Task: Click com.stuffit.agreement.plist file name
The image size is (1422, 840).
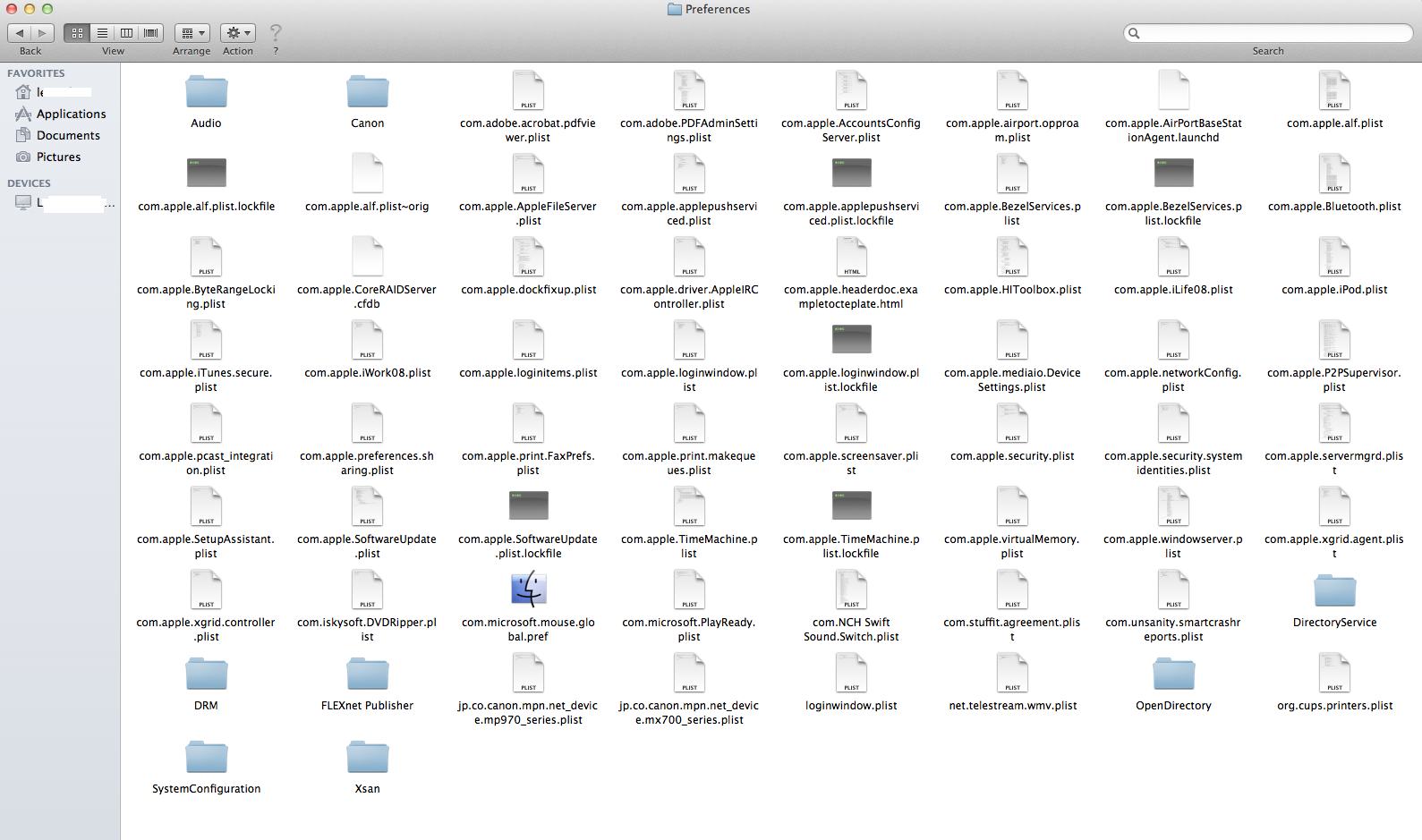Action: coord(1012,630)
